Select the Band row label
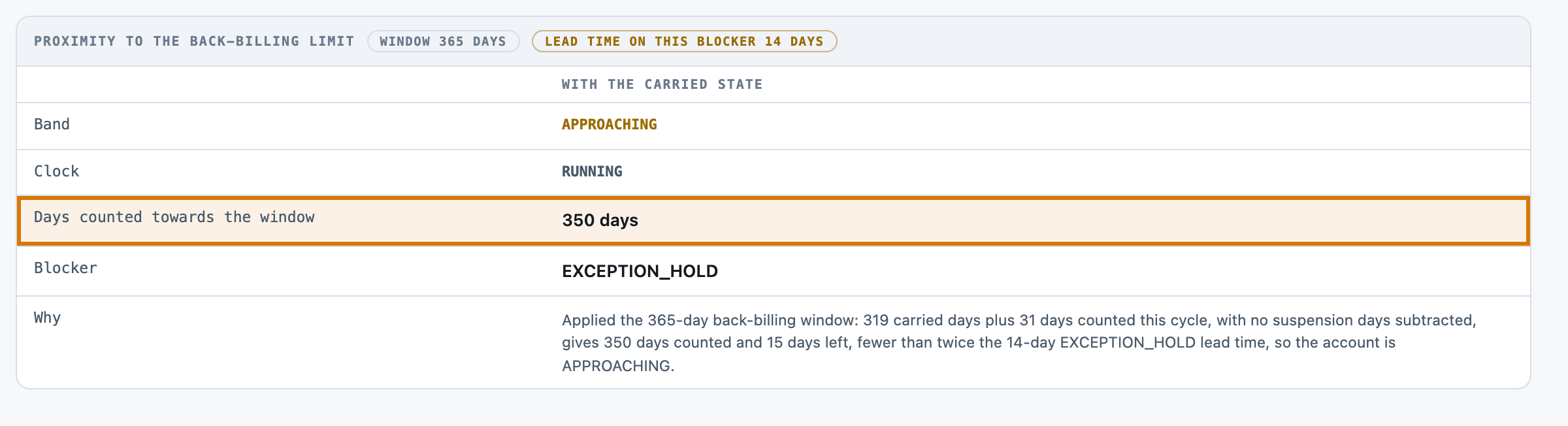 pos(52,124)
